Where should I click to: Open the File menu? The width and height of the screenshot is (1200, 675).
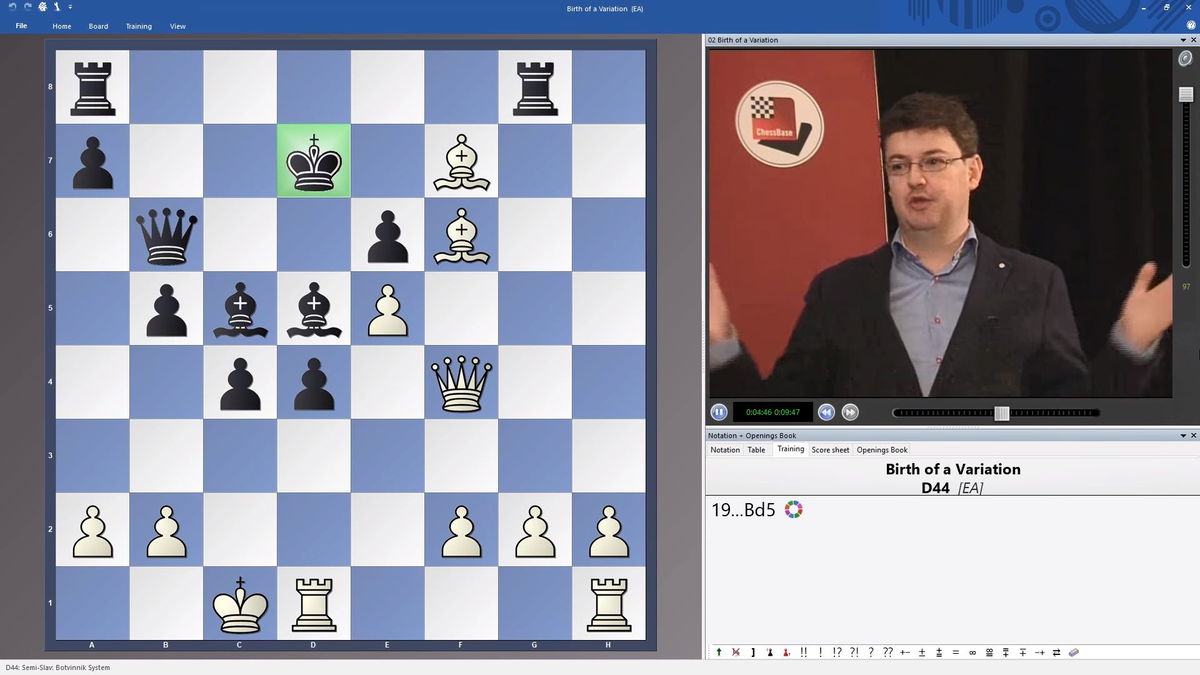pyautogui.click(x=21, y=26)
